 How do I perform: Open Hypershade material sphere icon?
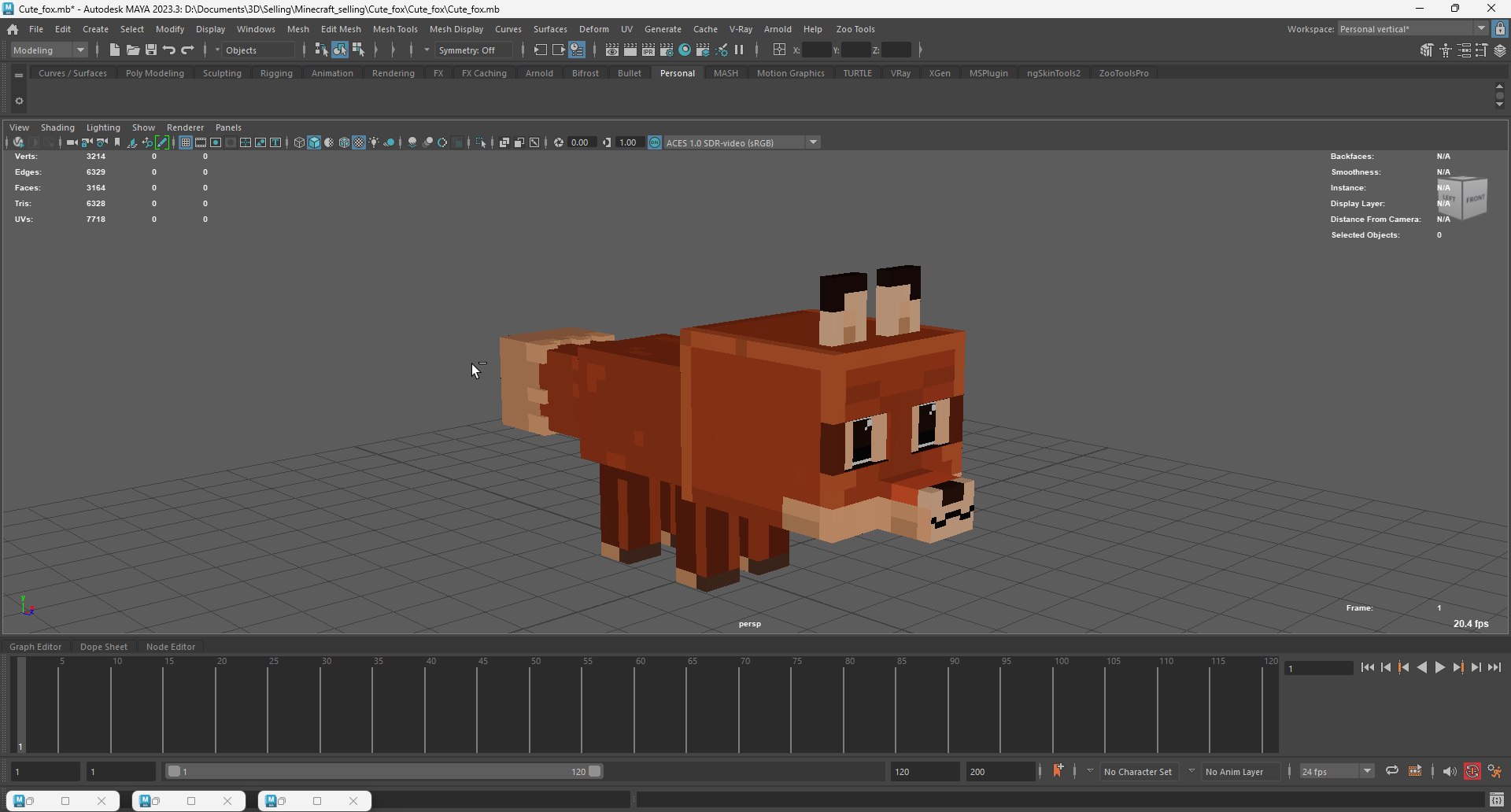(685, 50)
